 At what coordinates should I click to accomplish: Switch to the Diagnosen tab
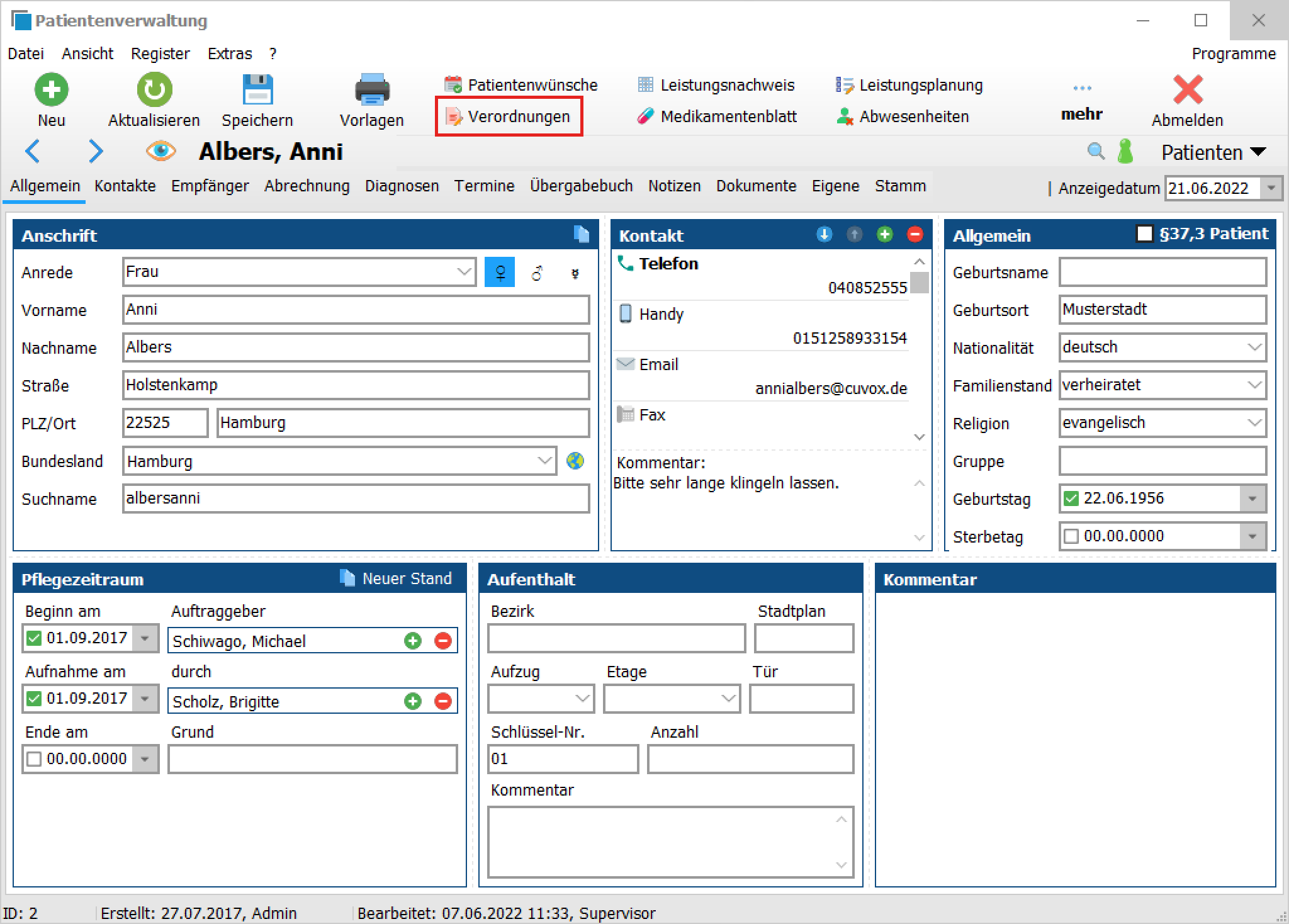tap(402, 186)
